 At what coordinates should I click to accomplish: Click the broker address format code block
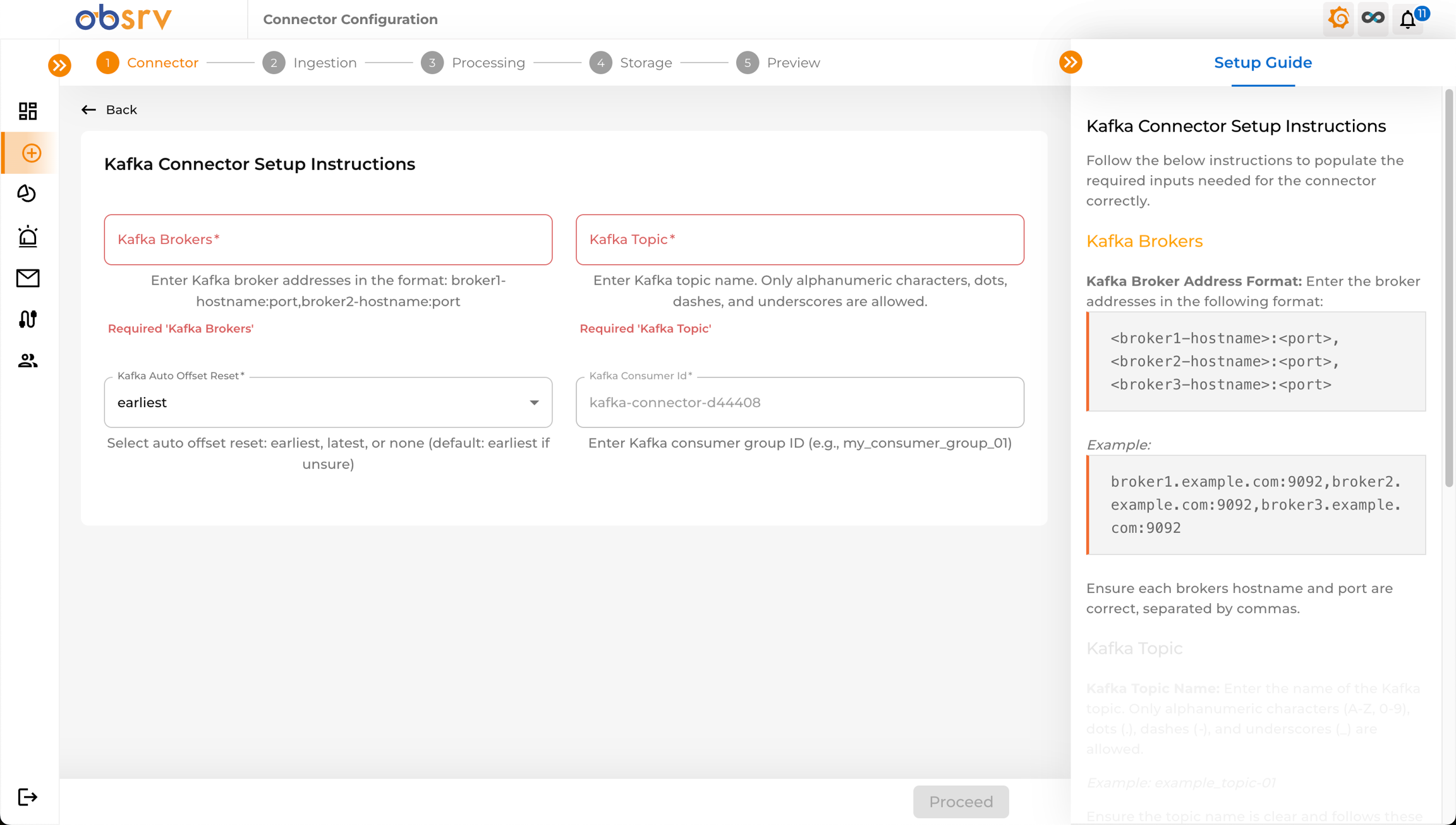1256,362
